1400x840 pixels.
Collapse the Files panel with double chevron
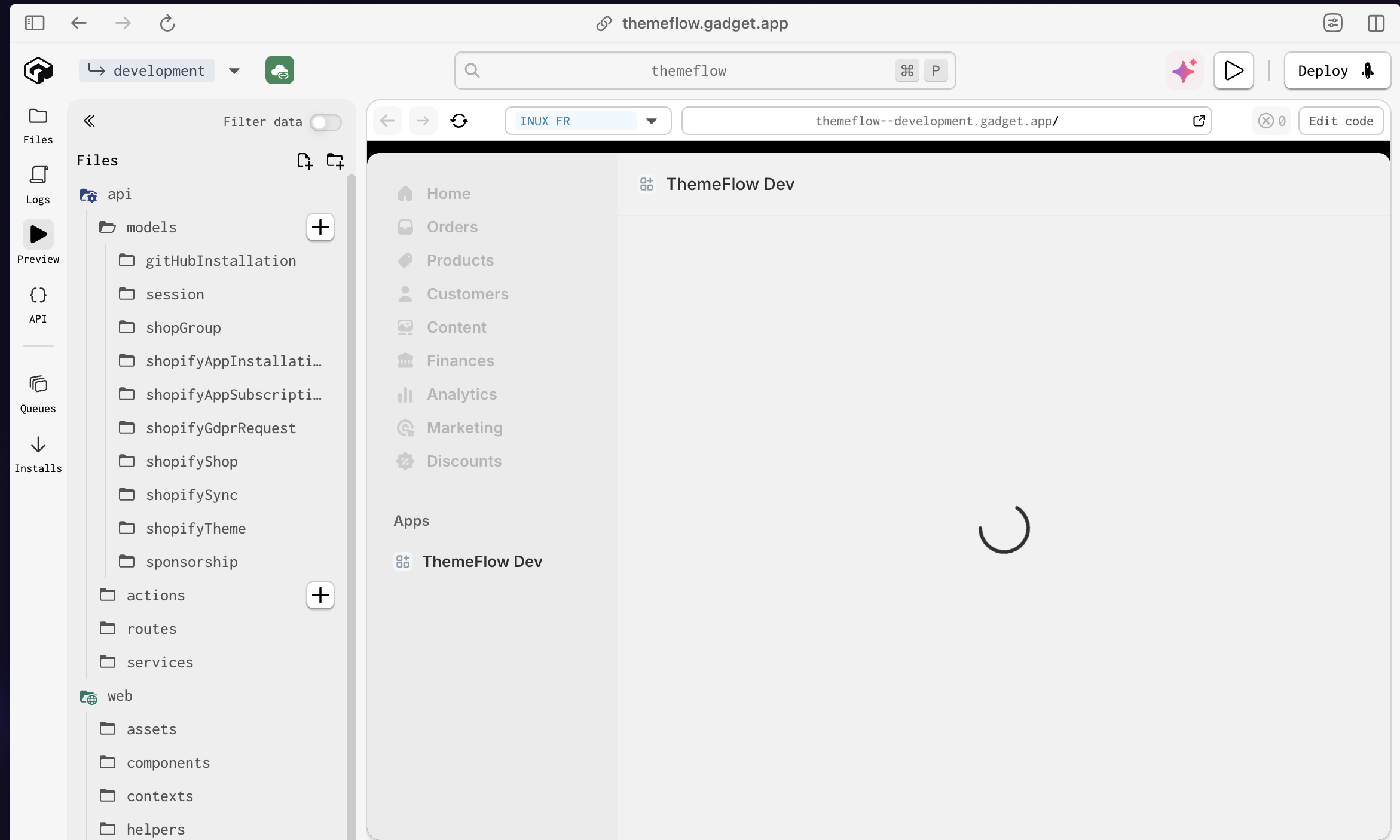point(90,121)
